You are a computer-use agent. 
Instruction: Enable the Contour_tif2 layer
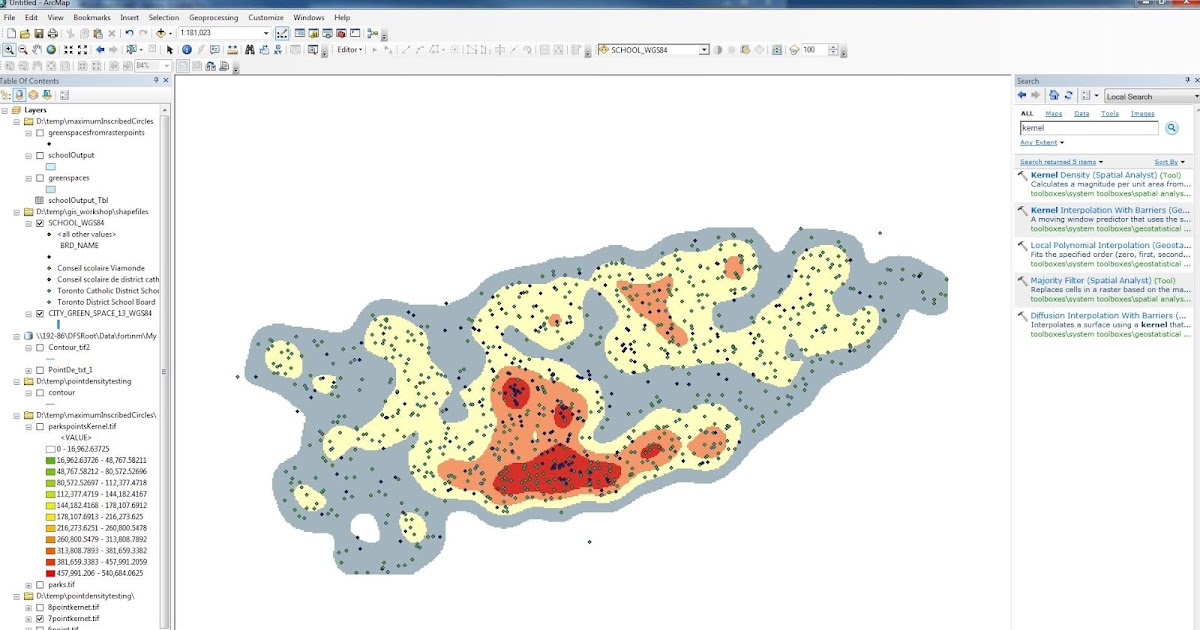38,346
